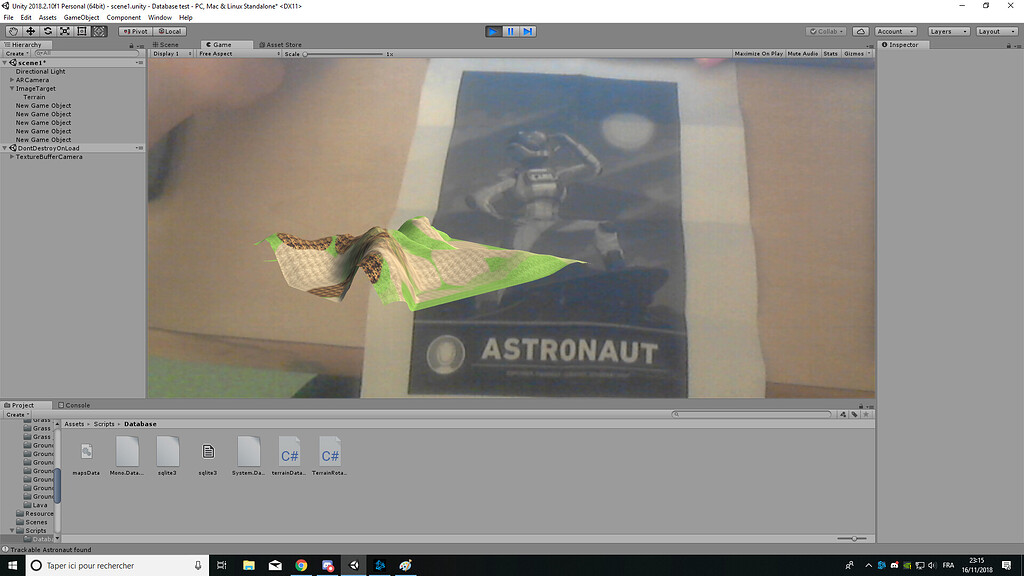Select the terrainData C# script file
1024x576 pixels.
pos(289,456)
